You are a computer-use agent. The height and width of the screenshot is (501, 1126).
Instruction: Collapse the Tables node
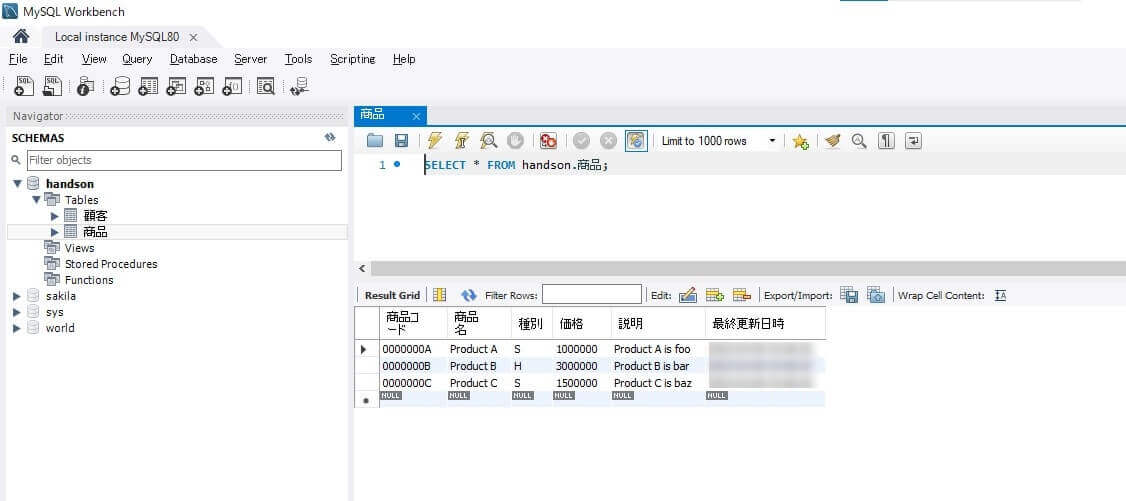(36, 200)
